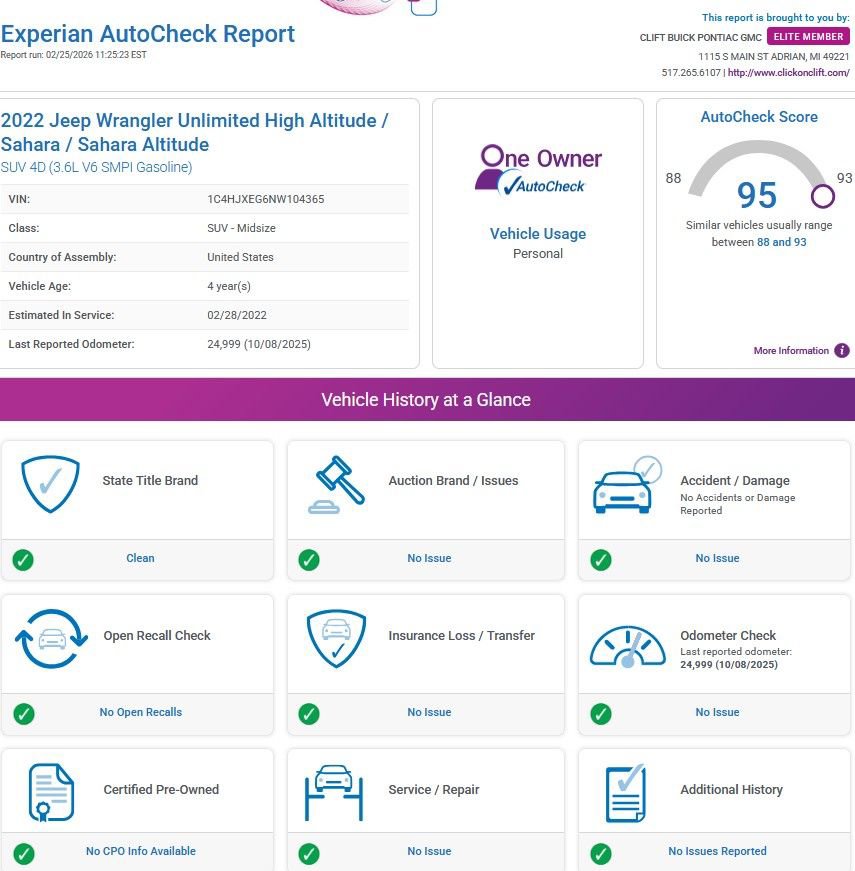Click the Service / Repair car lift icon

(336, 792)
